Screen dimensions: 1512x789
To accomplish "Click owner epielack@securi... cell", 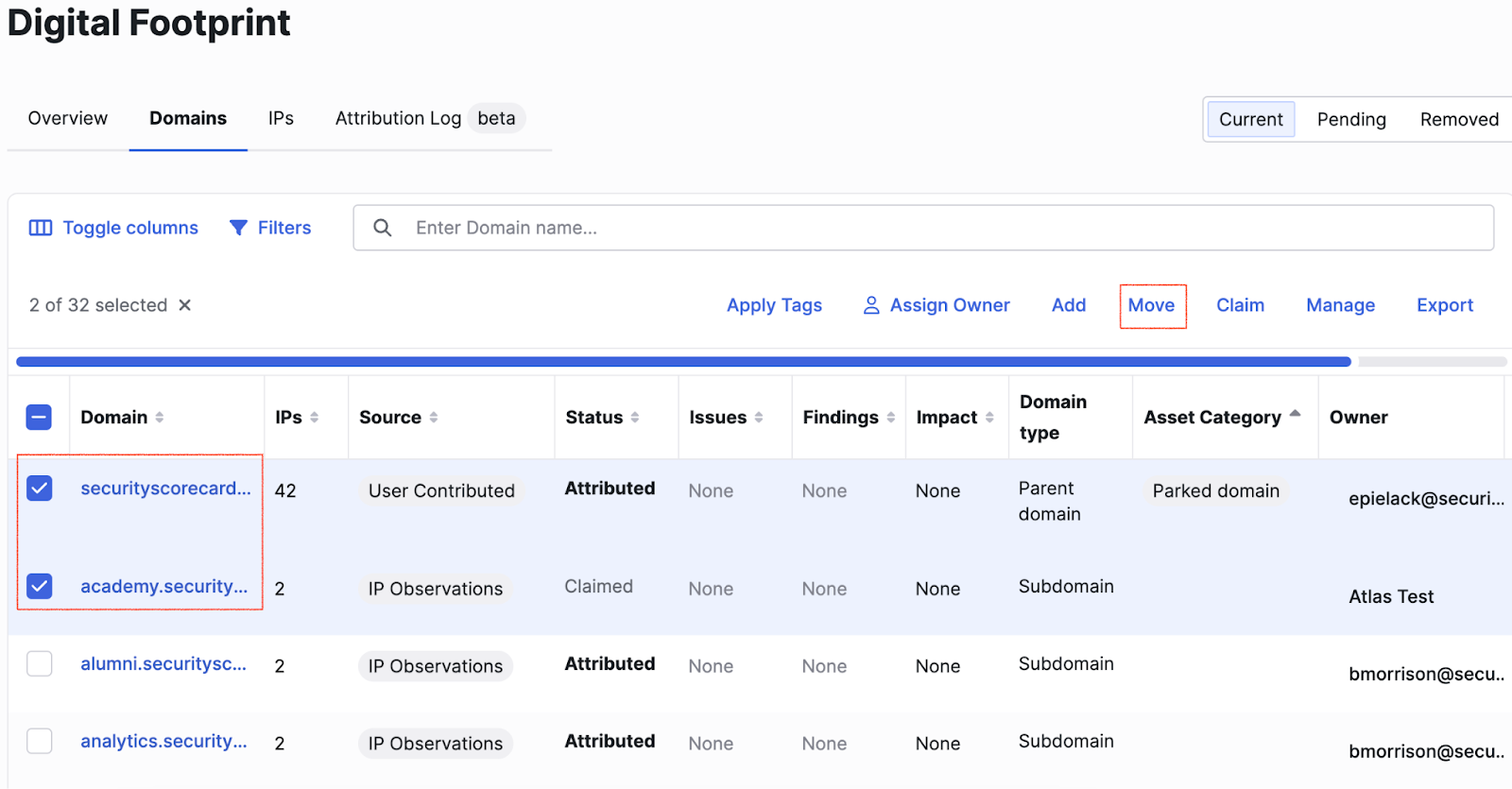I will tap(1426, 499).
